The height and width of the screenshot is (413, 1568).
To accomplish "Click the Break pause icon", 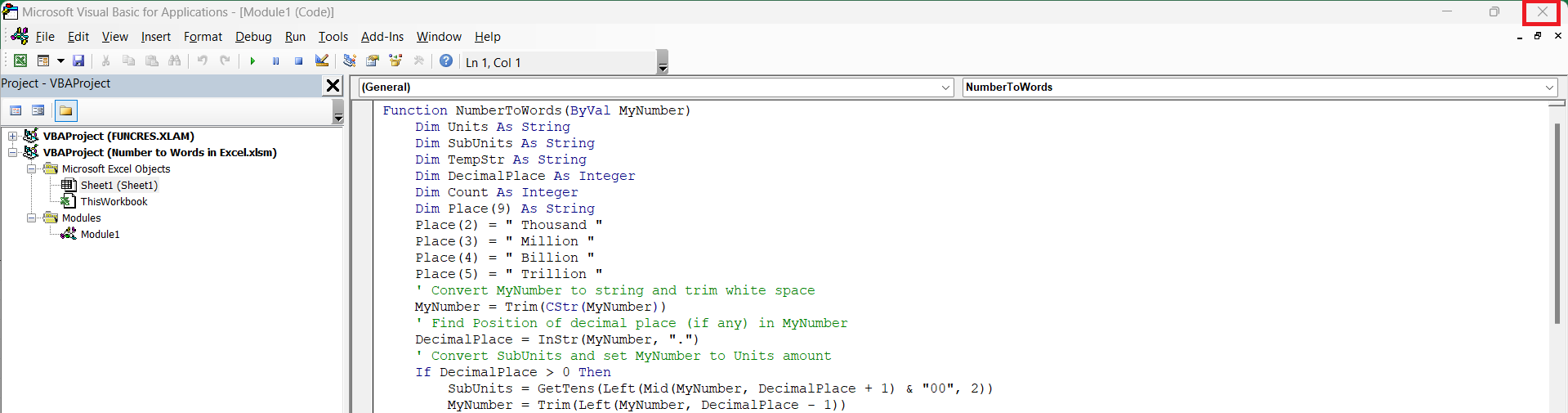I will click(x=275, y=61).
